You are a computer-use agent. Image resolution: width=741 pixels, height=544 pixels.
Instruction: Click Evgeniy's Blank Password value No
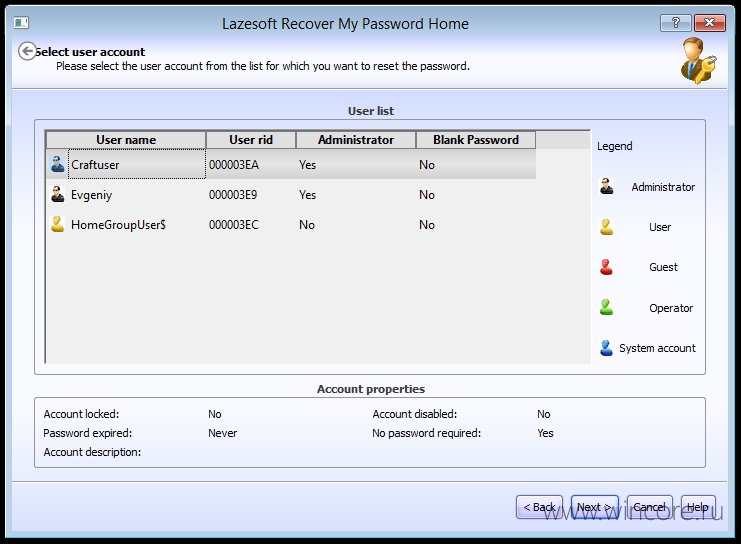click(427, 195)
